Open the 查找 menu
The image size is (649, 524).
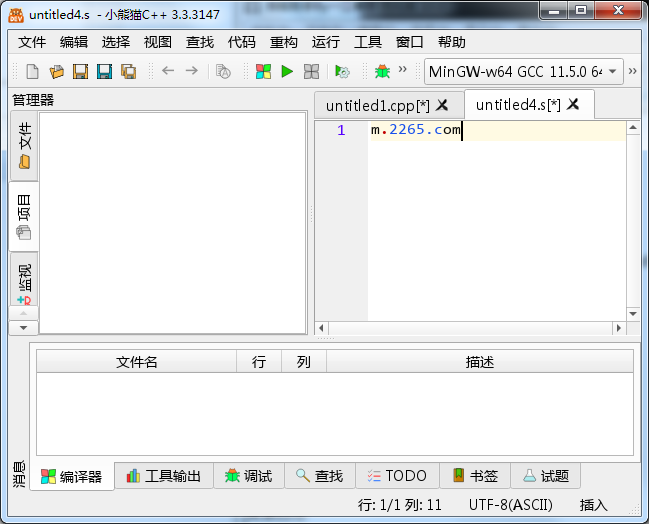[200, 42]
